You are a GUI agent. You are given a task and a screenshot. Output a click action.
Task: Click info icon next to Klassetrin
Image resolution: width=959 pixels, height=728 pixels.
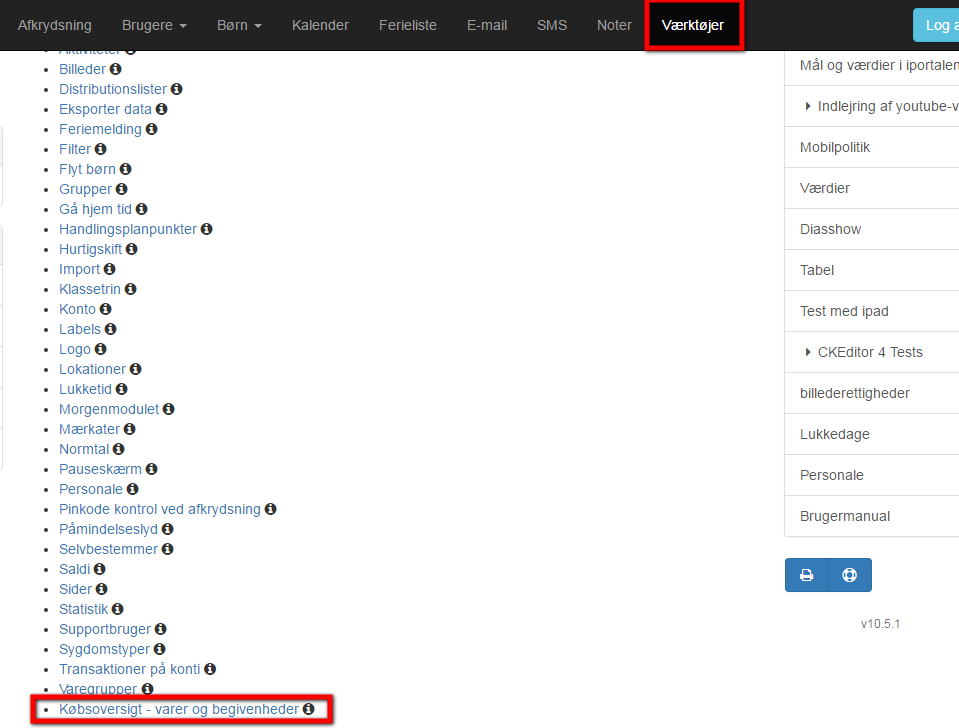click(x=130, y=289)
